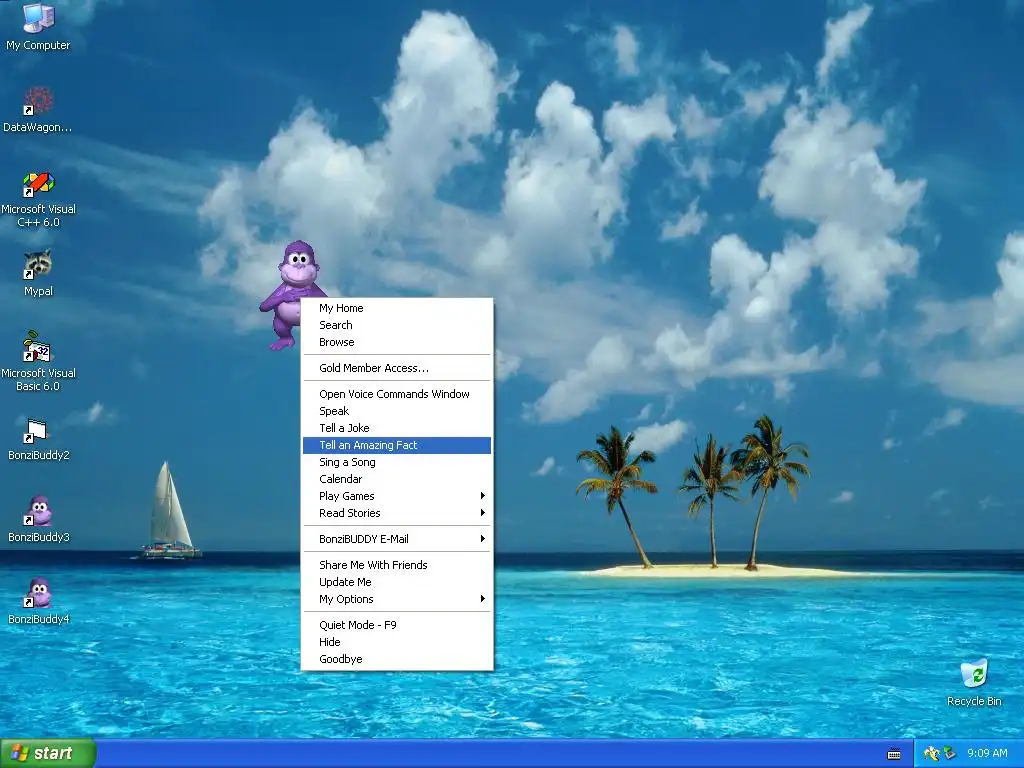
Task: Choose Goodbye to exit Bonzi
Action: point(397,660)
